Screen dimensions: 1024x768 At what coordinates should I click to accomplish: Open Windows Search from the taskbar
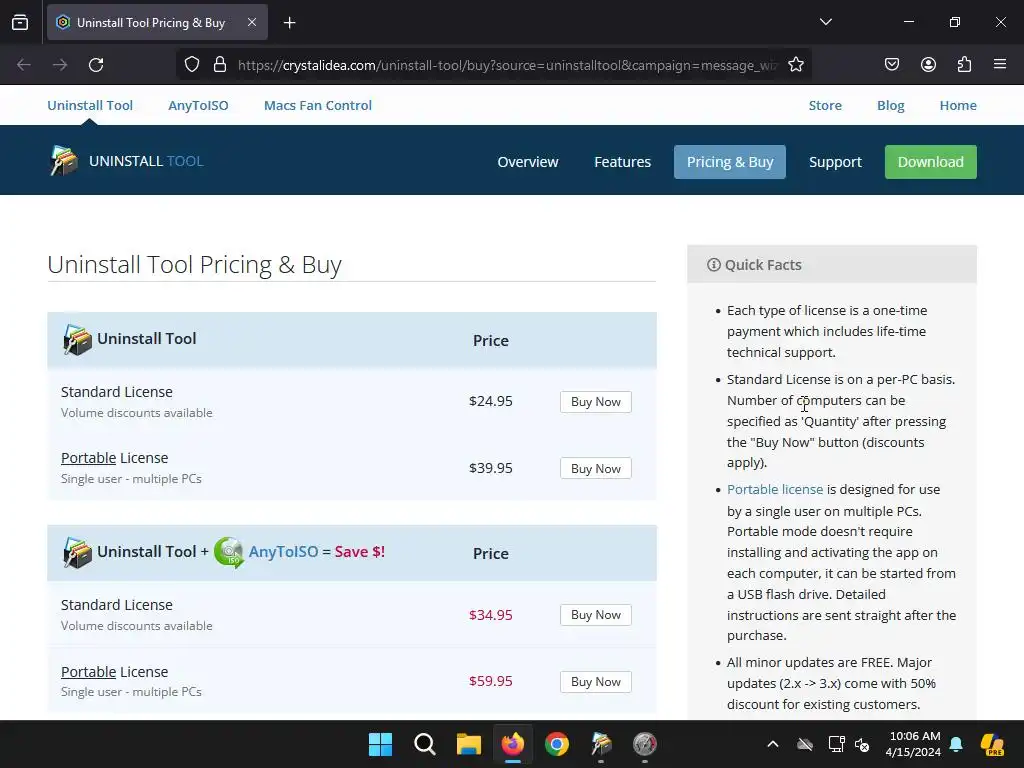(x=424, y=744)
